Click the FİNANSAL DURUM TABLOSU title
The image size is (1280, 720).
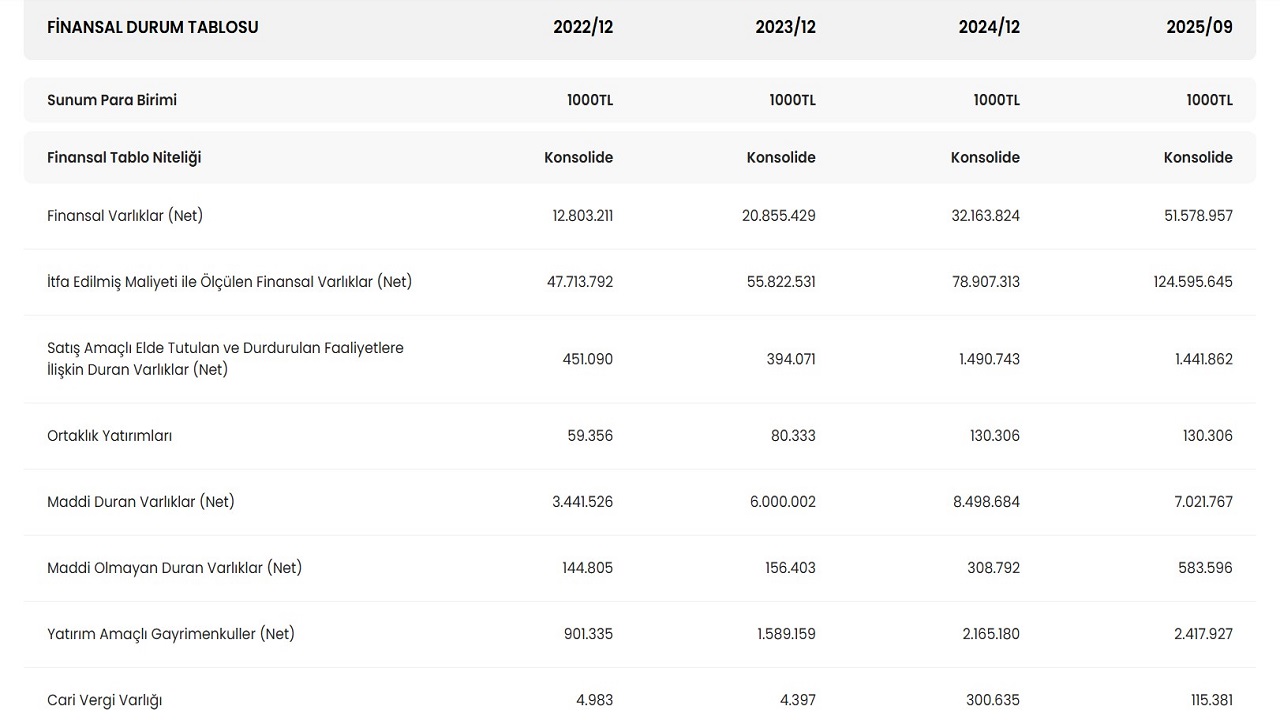[153, 27]
